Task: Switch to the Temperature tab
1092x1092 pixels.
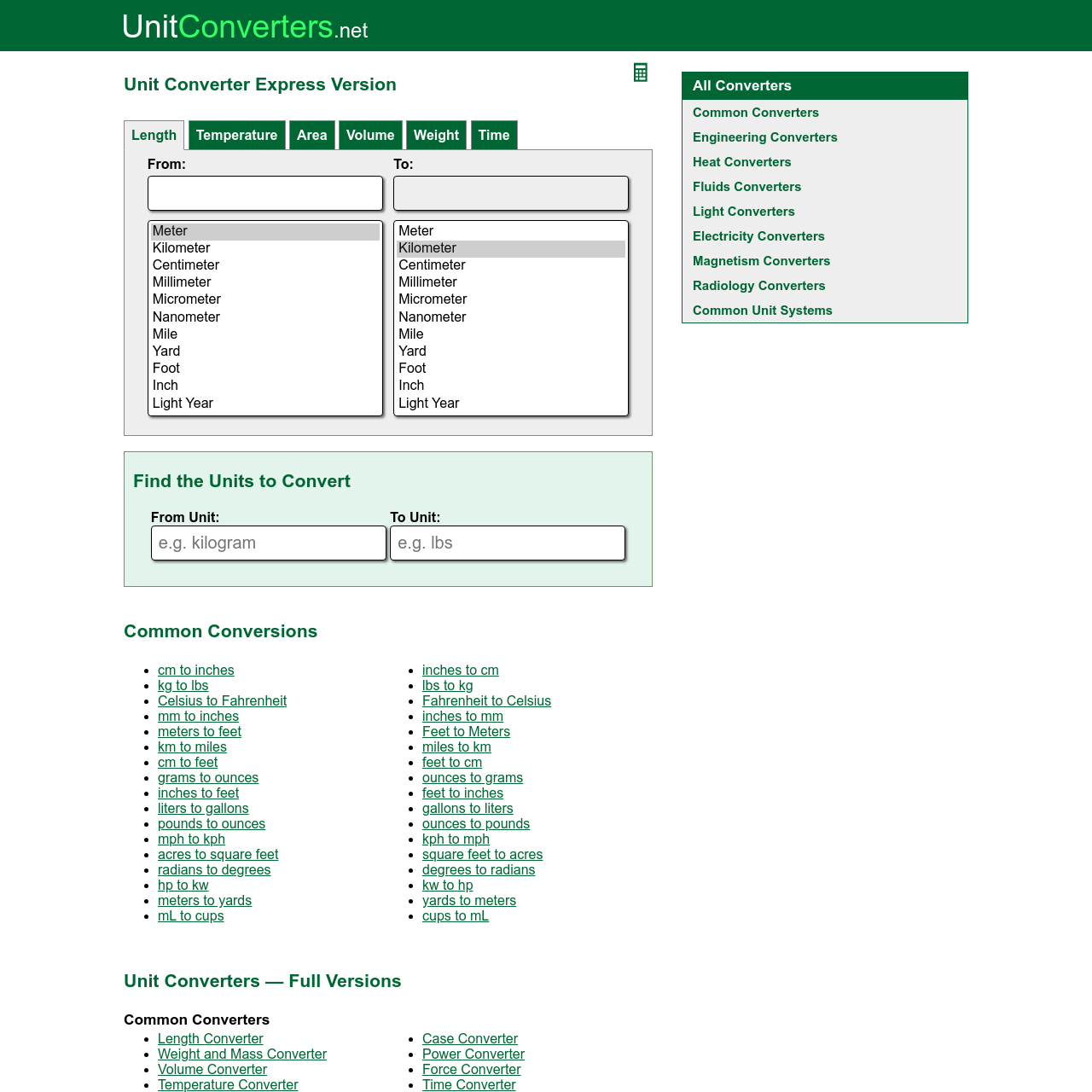Action: click(236, 135)
